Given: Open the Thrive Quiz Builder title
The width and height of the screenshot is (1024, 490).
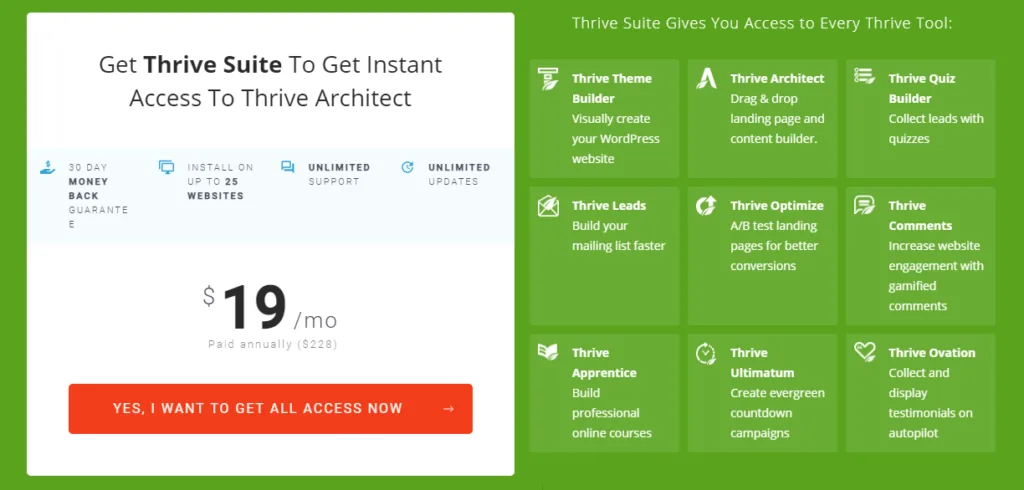Looking at the screenshot, I should [x=921, y=88].
